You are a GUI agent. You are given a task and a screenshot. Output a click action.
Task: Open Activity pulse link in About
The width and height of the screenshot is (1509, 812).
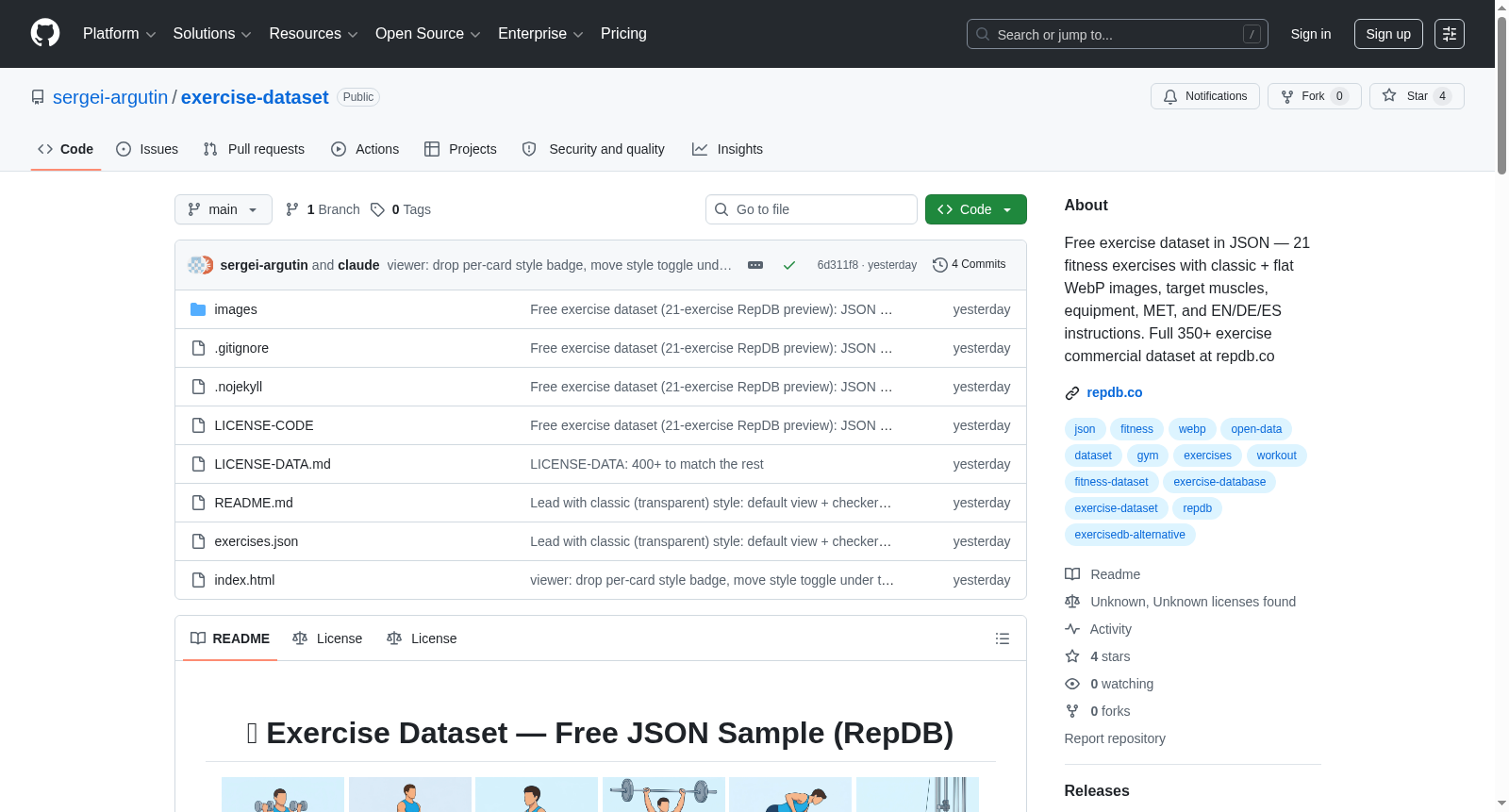point(1098,629)
